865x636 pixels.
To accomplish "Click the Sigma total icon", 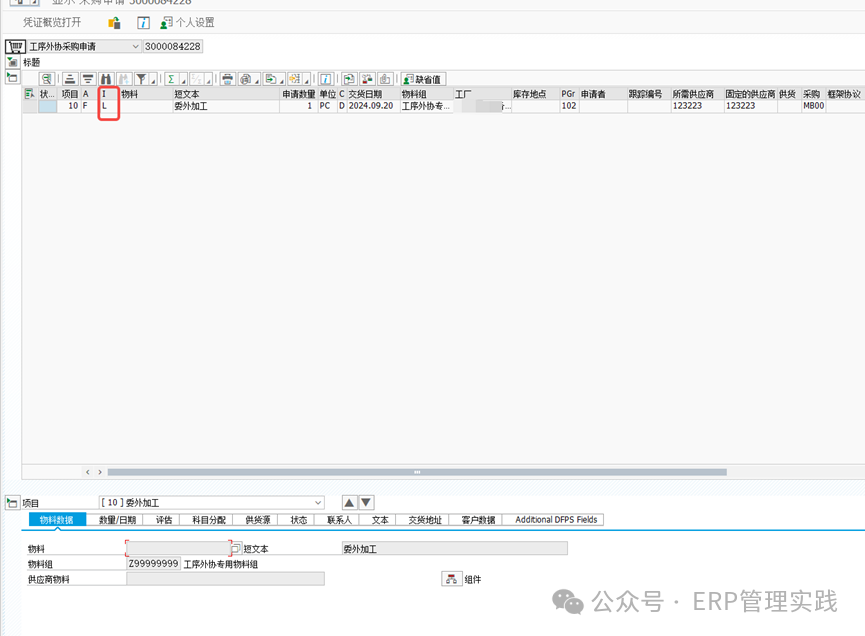I will (x=171, y=79).
